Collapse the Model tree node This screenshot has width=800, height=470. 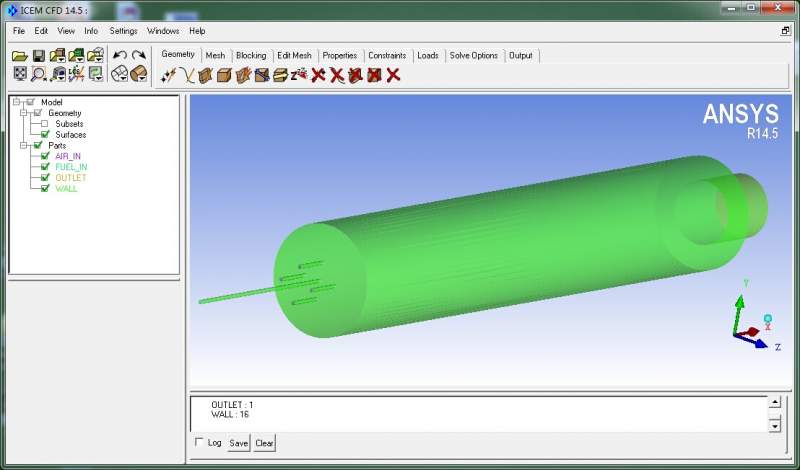point(16,102)
